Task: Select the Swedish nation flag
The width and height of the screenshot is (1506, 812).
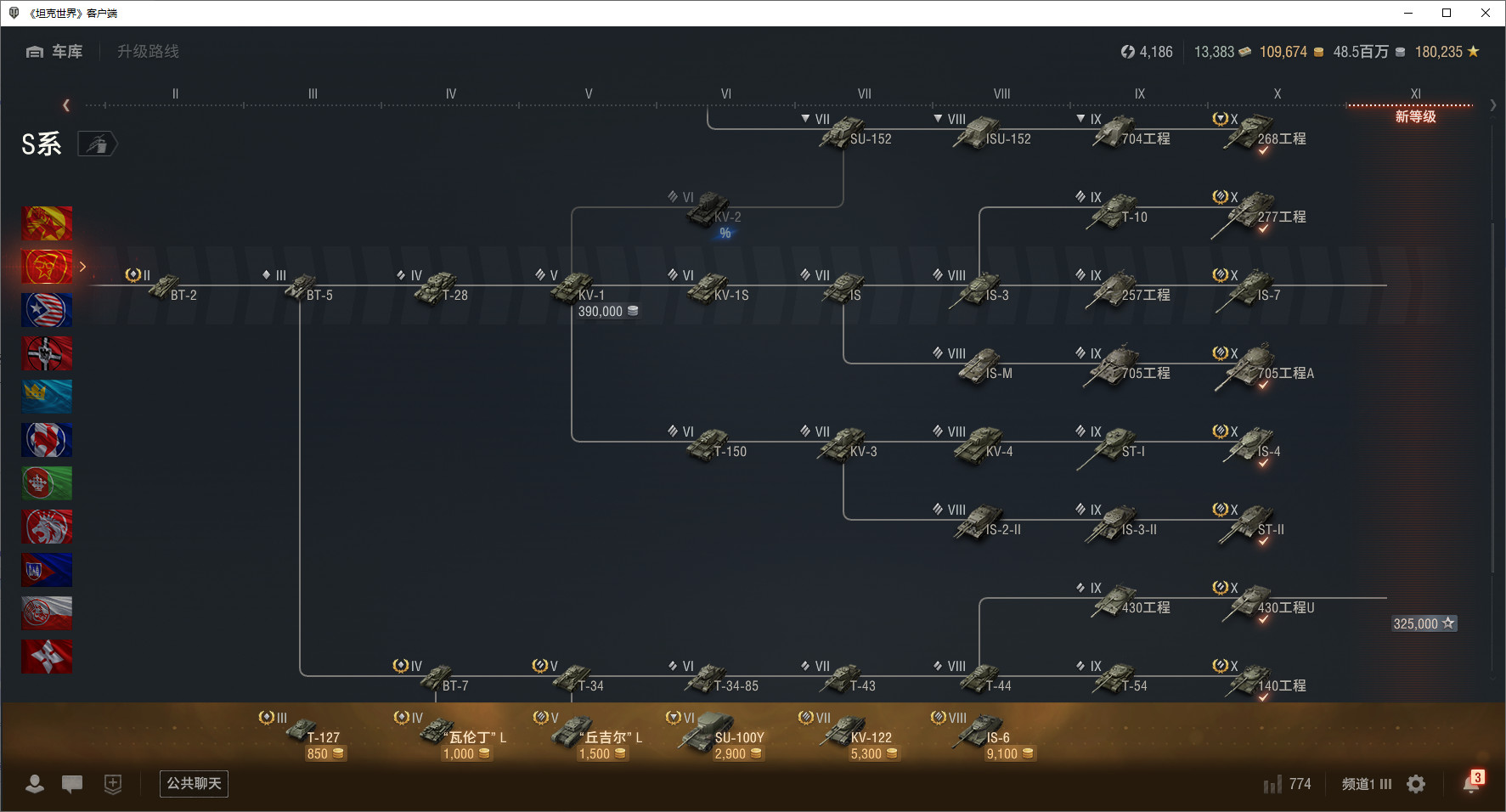Action: click(47, 397)
